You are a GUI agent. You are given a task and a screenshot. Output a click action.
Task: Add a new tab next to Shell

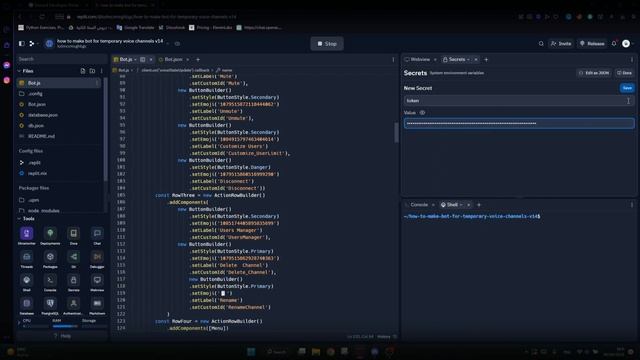(479, 205)
